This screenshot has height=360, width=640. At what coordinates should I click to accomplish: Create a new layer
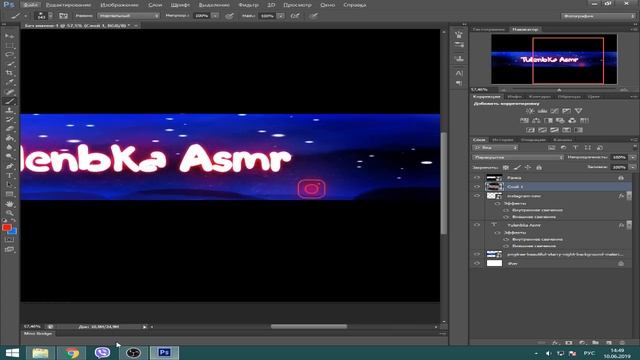tap(609, 343)
